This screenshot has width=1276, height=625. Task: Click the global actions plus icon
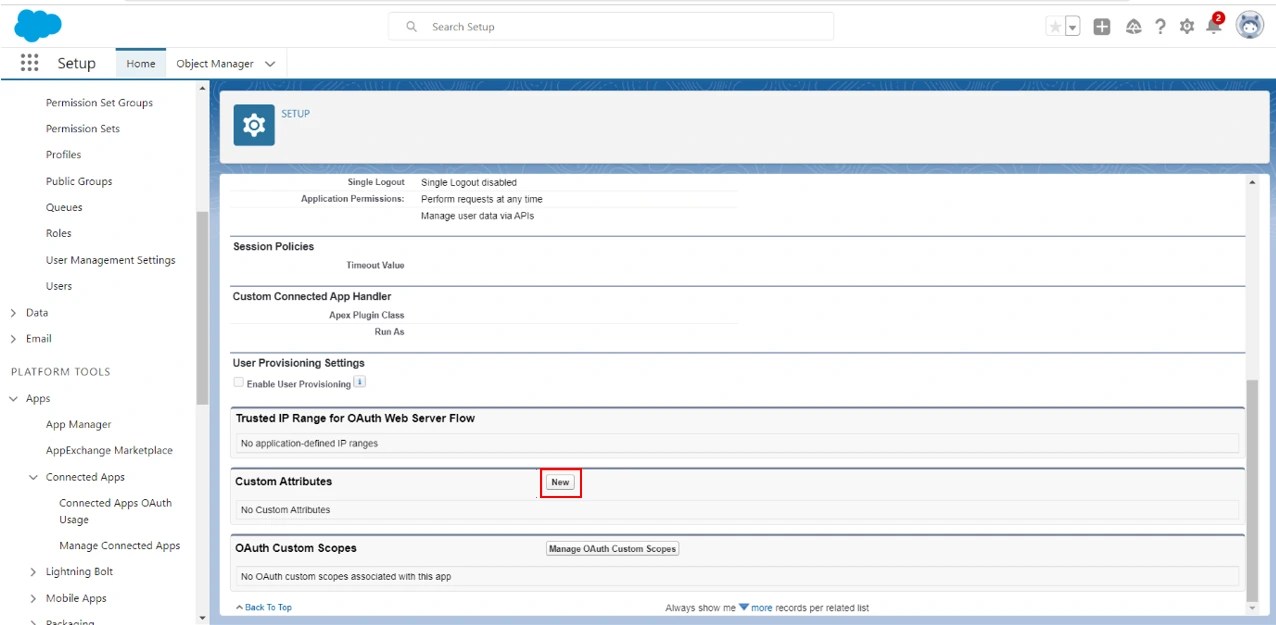[x=1101, y=26]
